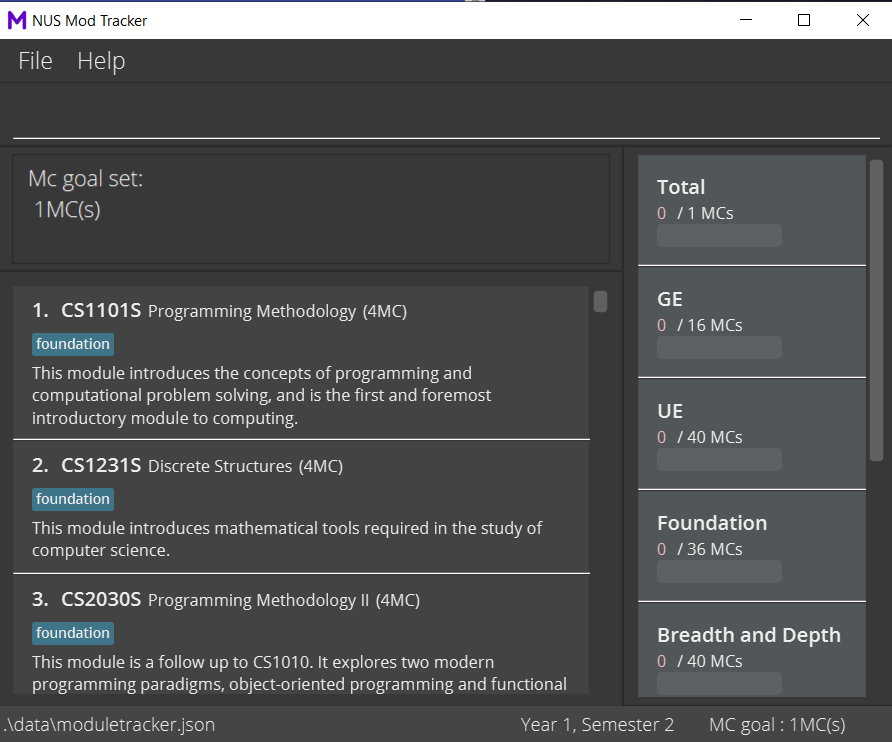Click the NUS Mod Tracker app icon

(16, 20)
